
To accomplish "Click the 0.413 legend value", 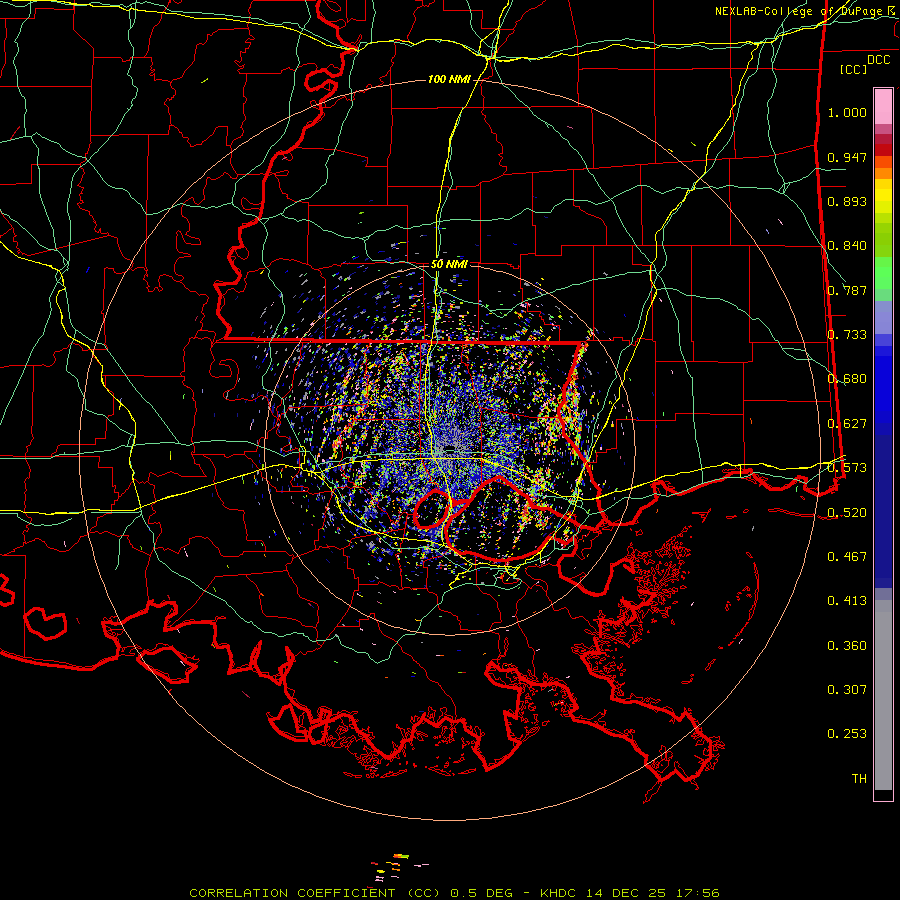I will click(847, 601).
